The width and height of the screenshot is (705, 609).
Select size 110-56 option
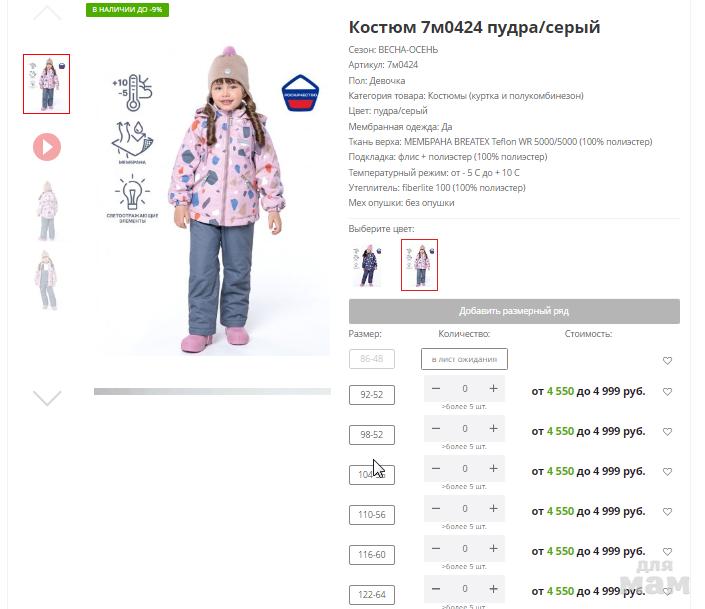pyautogui.click(x=371, y=515)
